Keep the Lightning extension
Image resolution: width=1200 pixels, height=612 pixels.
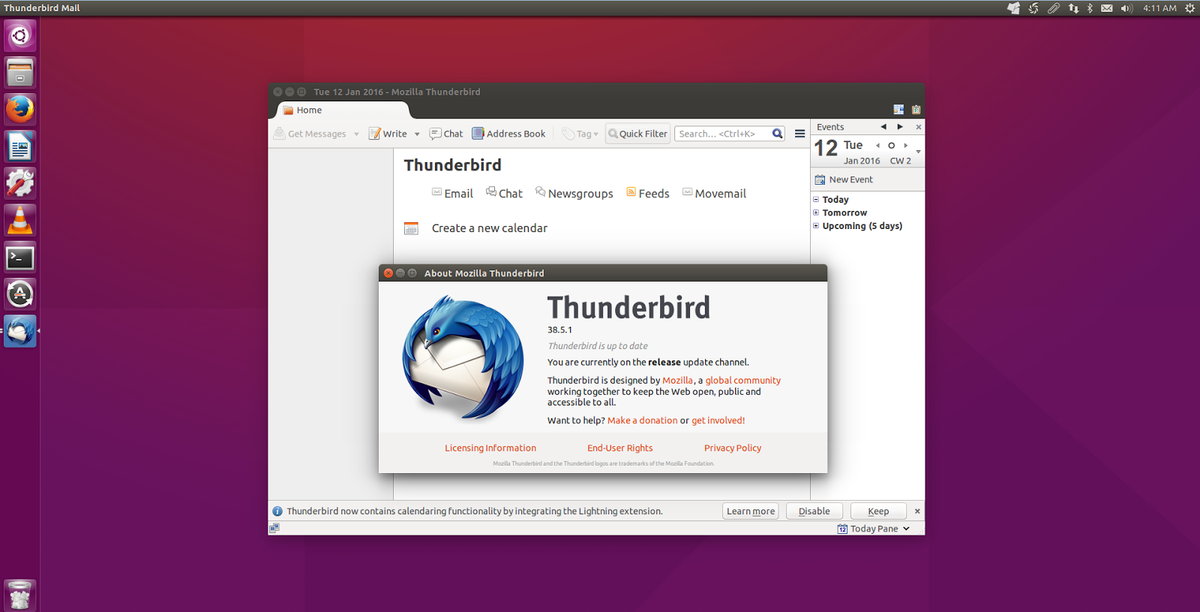click(x=878, y=511)
